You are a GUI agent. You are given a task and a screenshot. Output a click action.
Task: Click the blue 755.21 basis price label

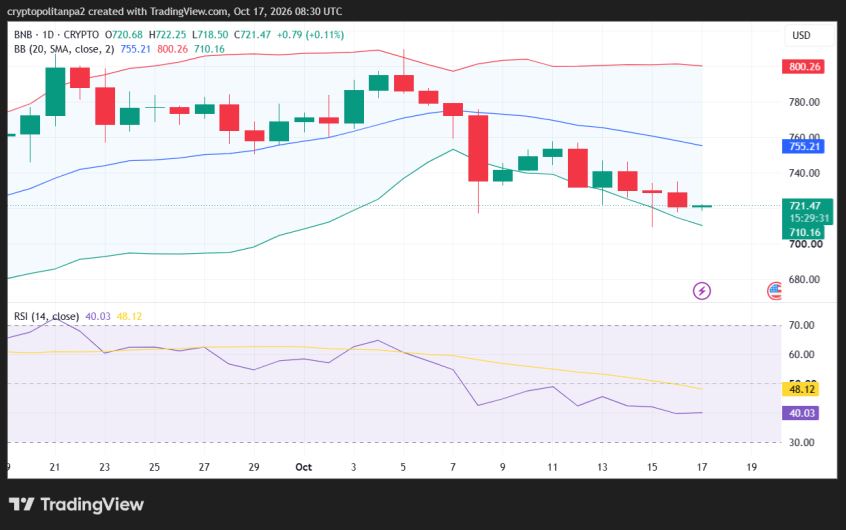click(x=803, y=146)
